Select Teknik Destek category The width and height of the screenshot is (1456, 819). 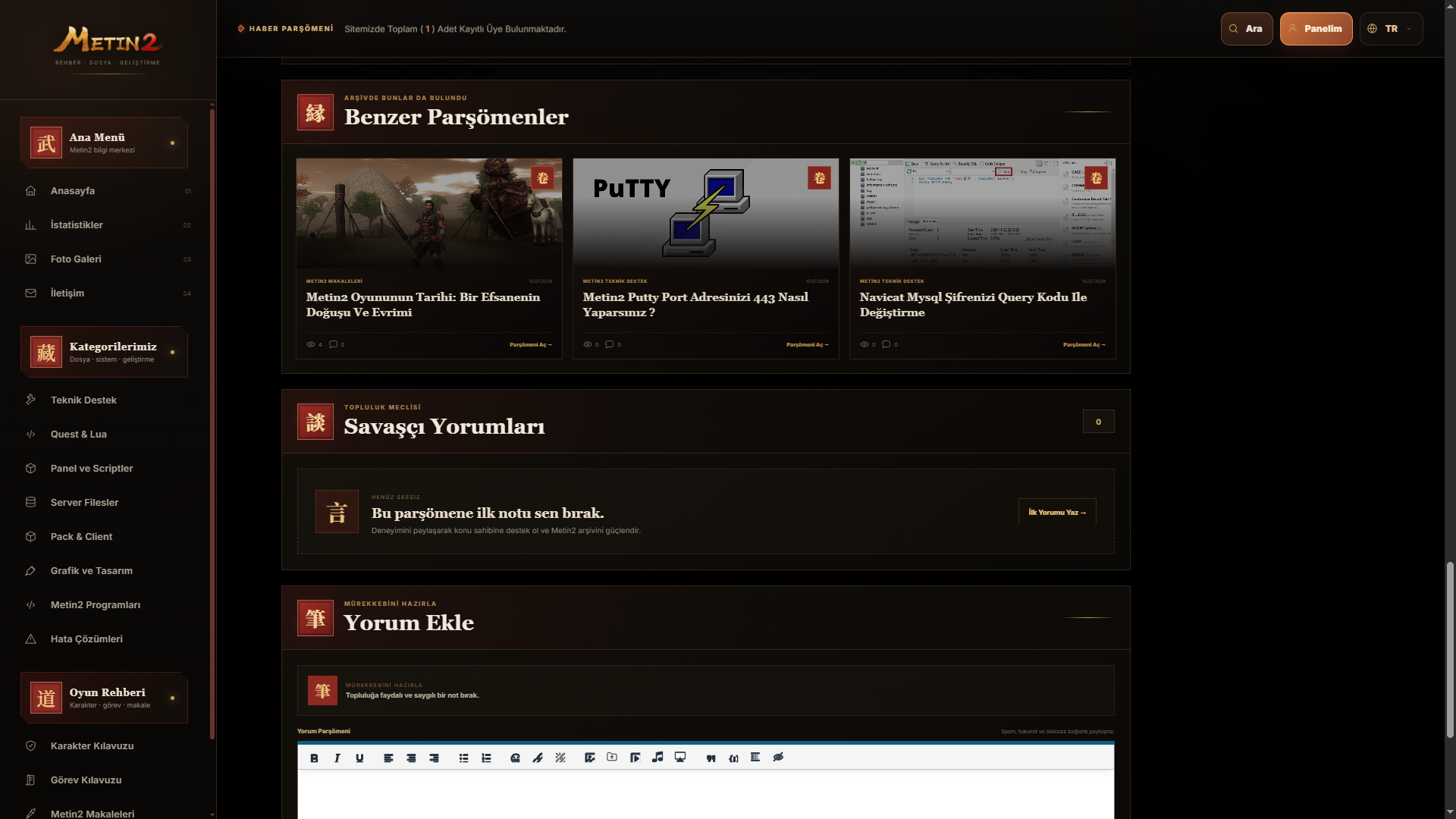(108, 400)
